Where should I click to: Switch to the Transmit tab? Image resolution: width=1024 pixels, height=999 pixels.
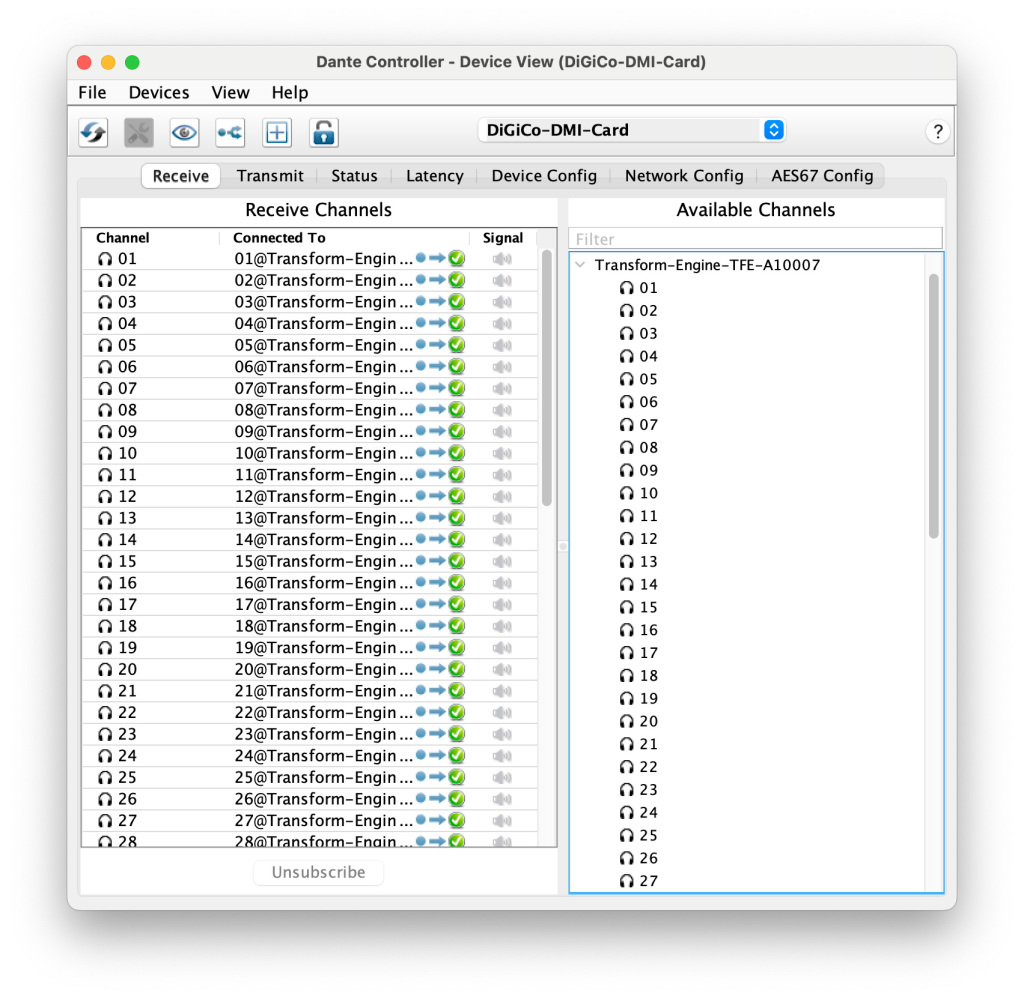(x=270, y=176)
